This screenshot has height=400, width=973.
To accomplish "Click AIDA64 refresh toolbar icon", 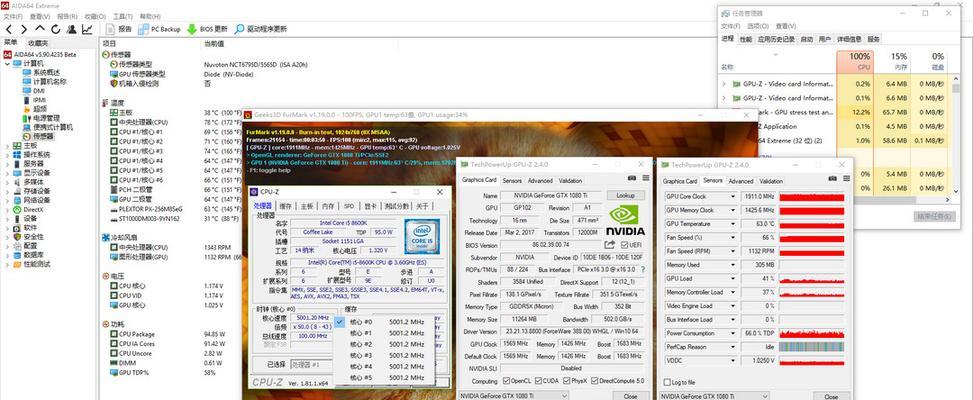I will 56,29.
